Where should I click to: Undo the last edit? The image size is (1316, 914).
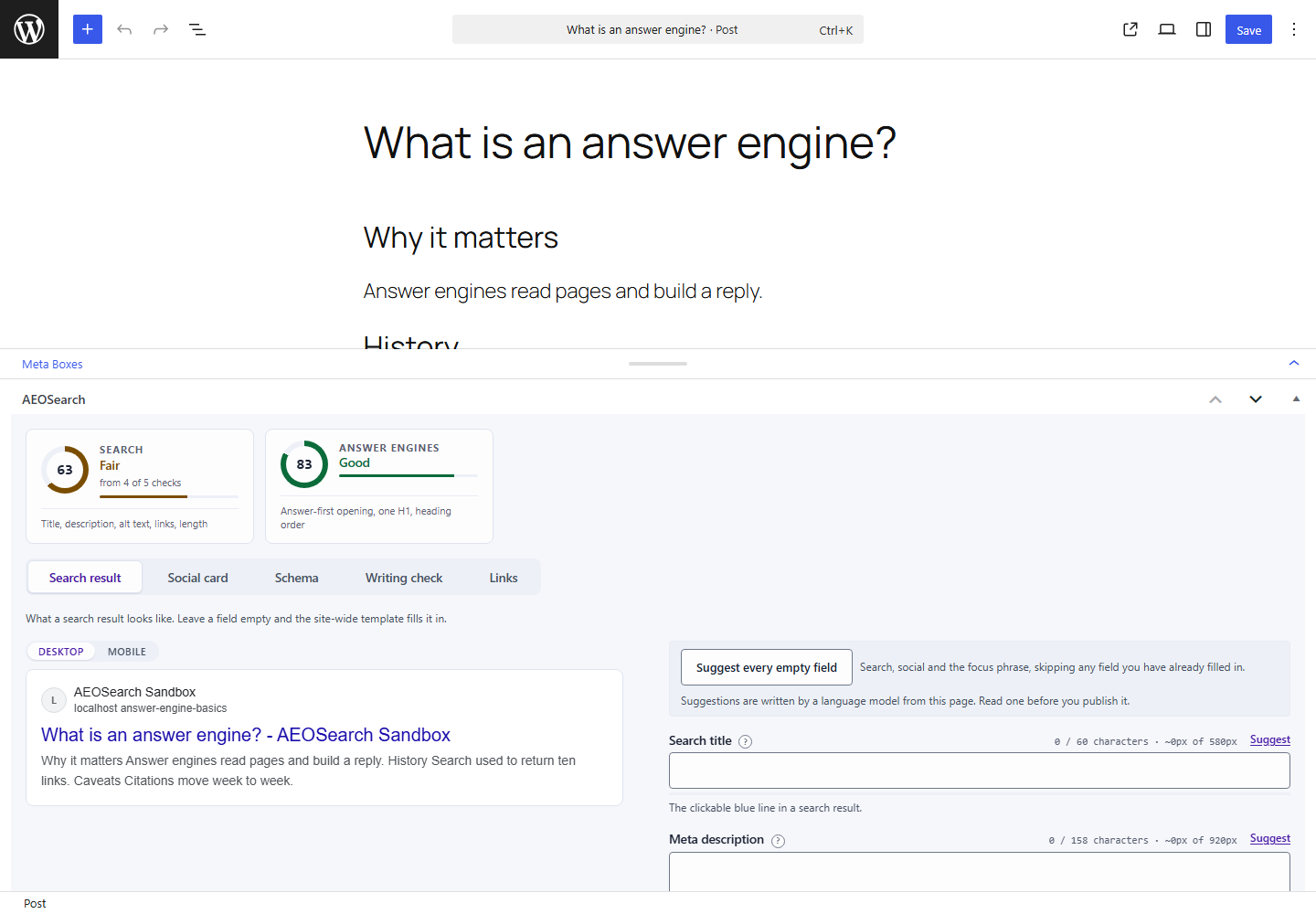(x=124, y=29)
